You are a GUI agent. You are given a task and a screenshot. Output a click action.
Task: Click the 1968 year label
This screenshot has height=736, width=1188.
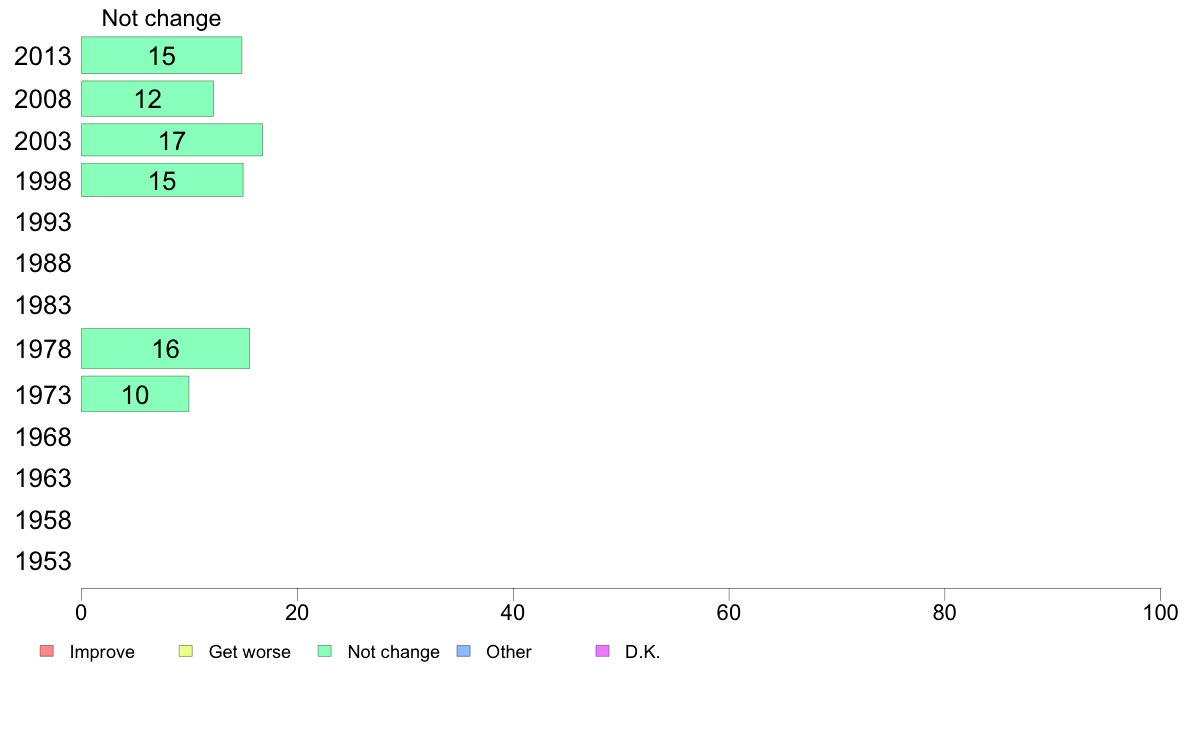tap(43, 437)
